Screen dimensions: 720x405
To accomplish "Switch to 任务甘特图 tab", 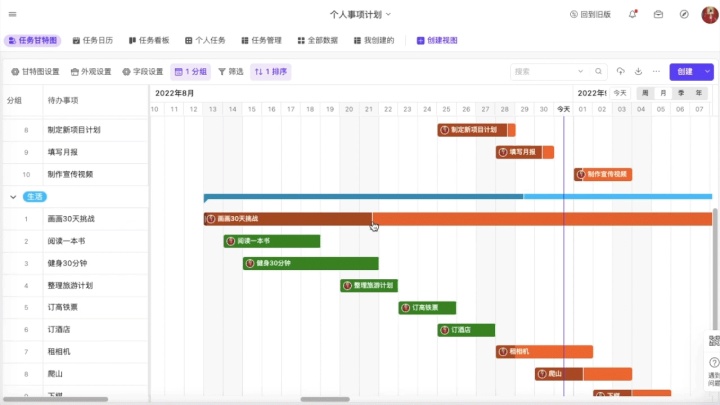I will tap(33, 40).
